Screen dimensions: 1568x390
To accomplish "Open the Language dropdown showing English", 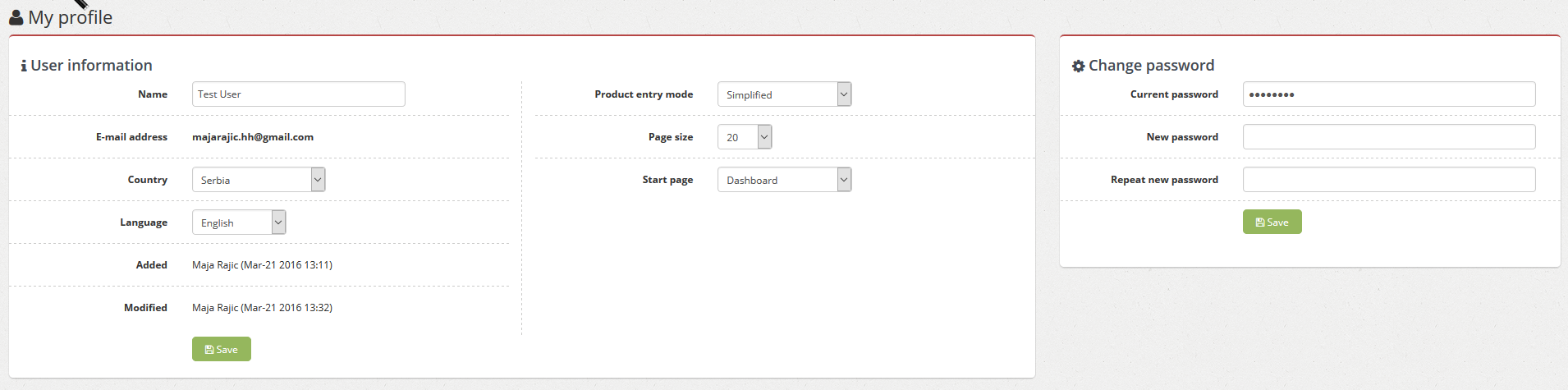I will [239, 223].
